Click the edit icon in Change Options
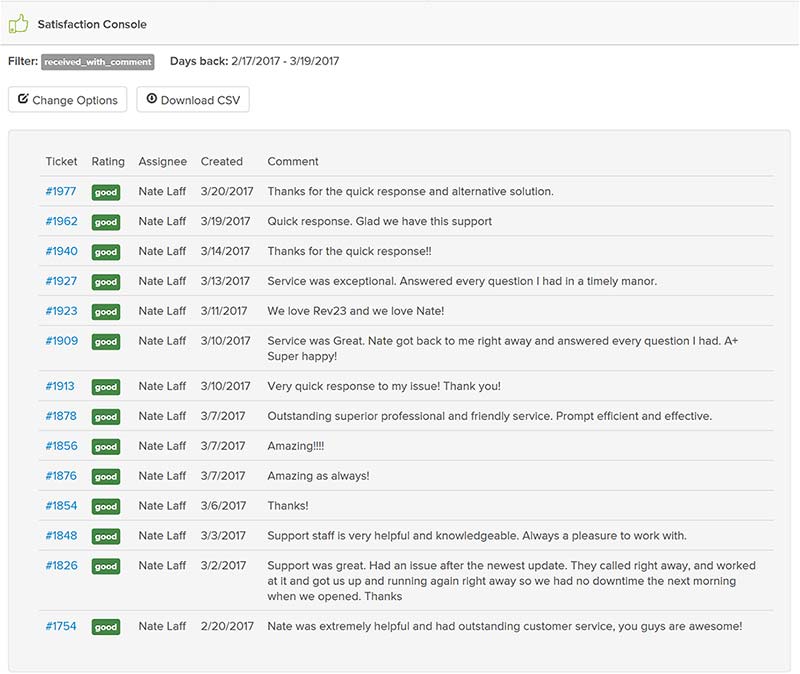Screen dimensions: 800x674 (23, 98)
